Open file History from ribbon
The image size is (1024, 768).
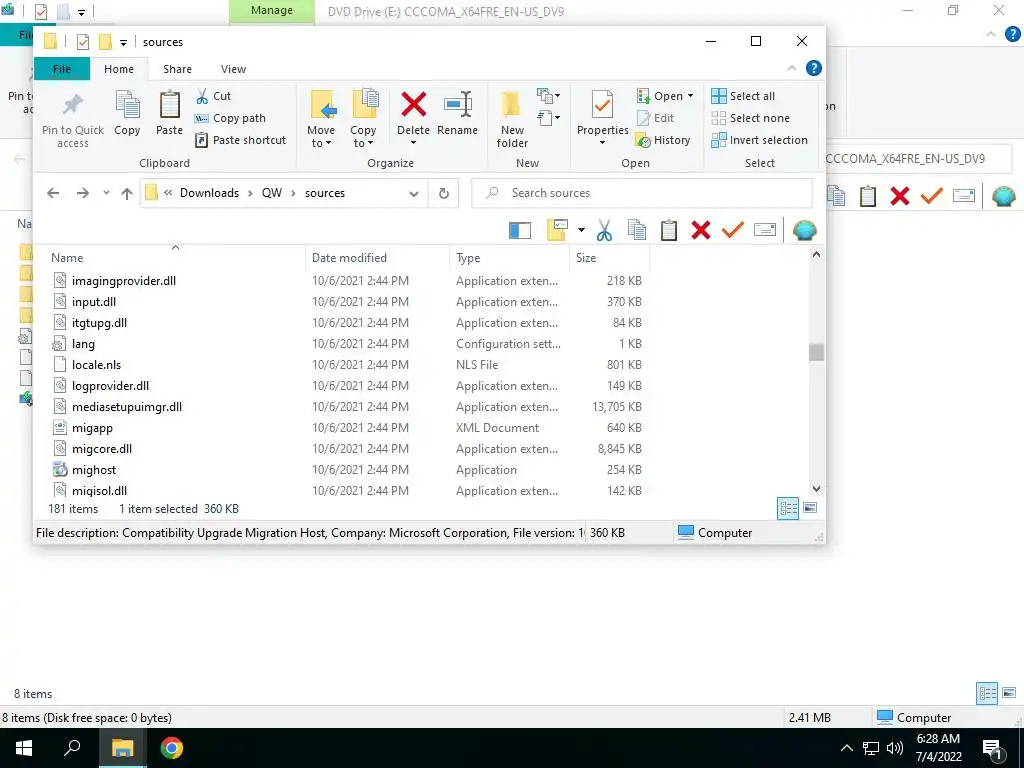pyautogui.click(x=663, y=140)
